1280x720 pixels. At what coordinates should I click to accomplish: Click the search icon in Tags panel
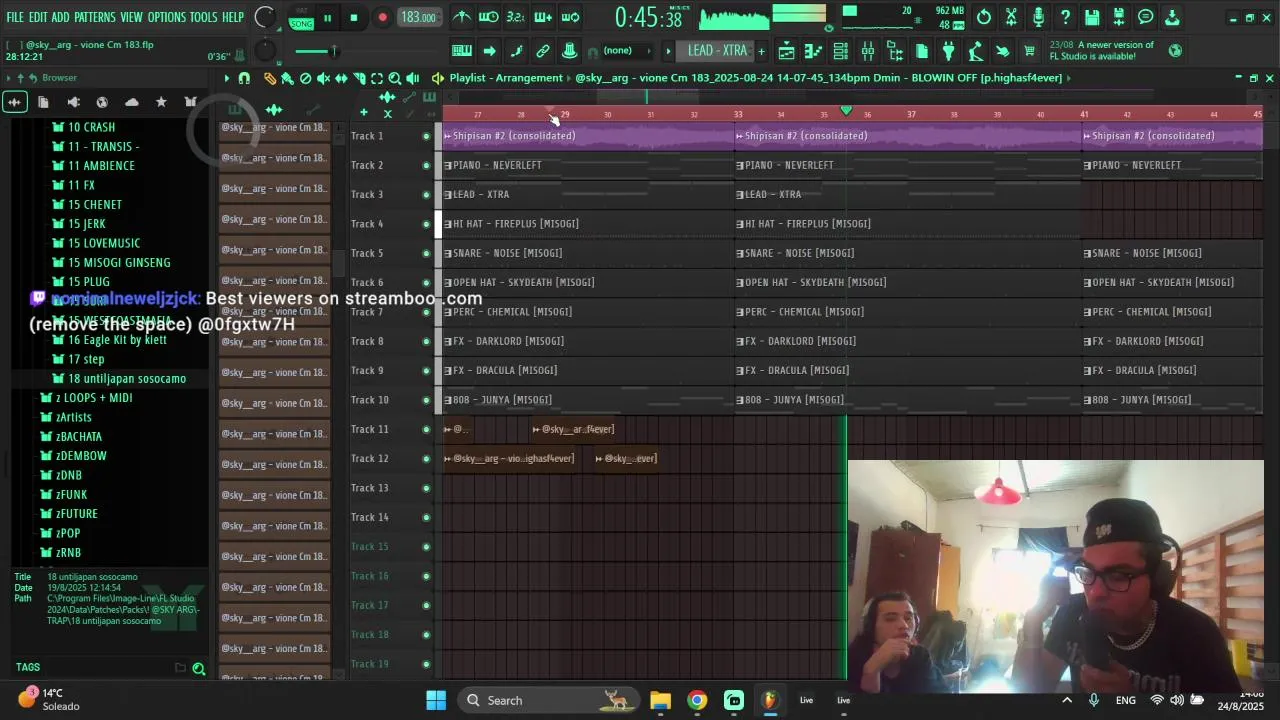tap(199, 669)
